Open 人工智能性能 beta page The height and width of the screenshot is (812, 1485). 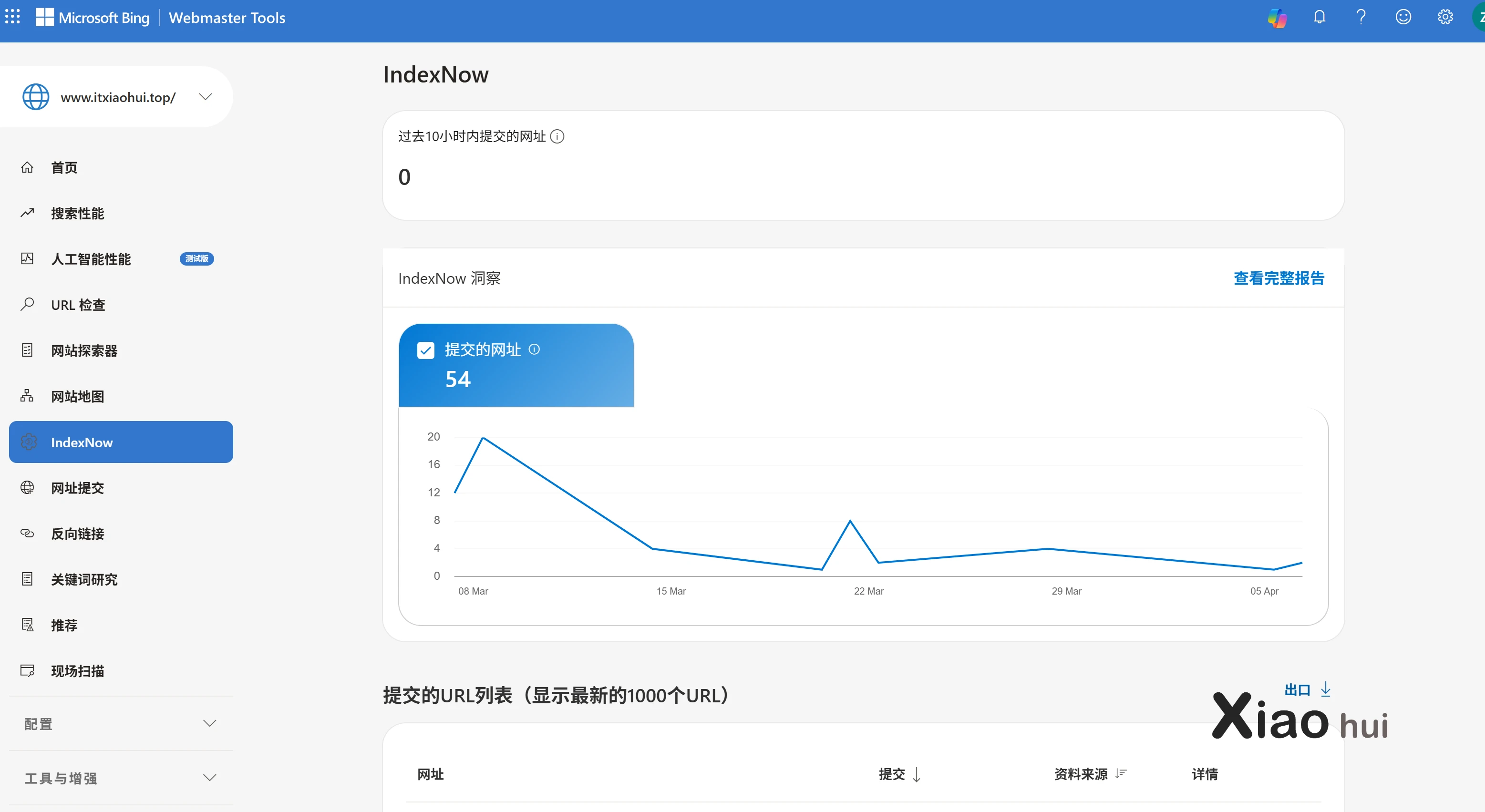click(x=91, y=259)
